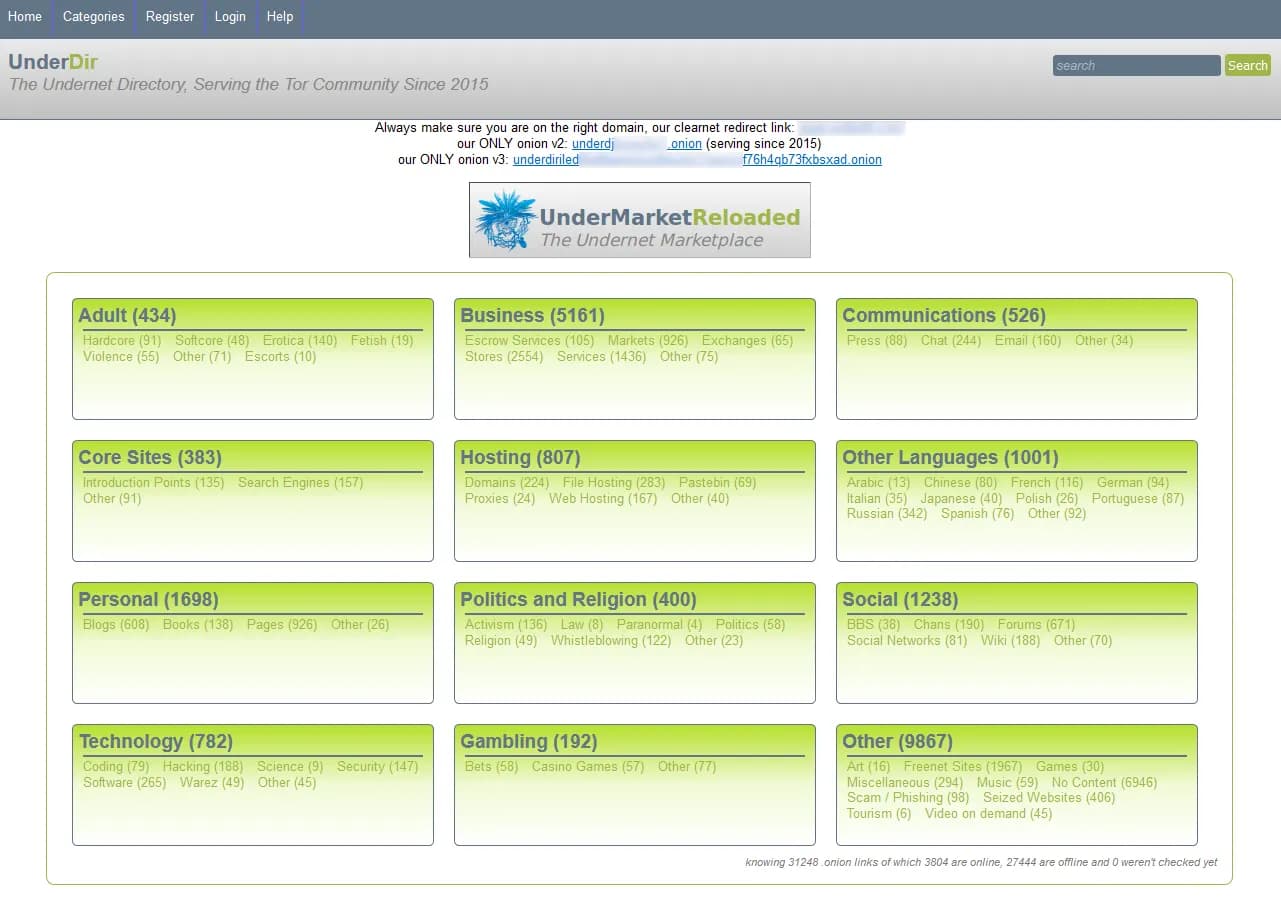Select Proxies (24) subcategory
Viewport: 1281px width, 897px height.
point(500,499)
